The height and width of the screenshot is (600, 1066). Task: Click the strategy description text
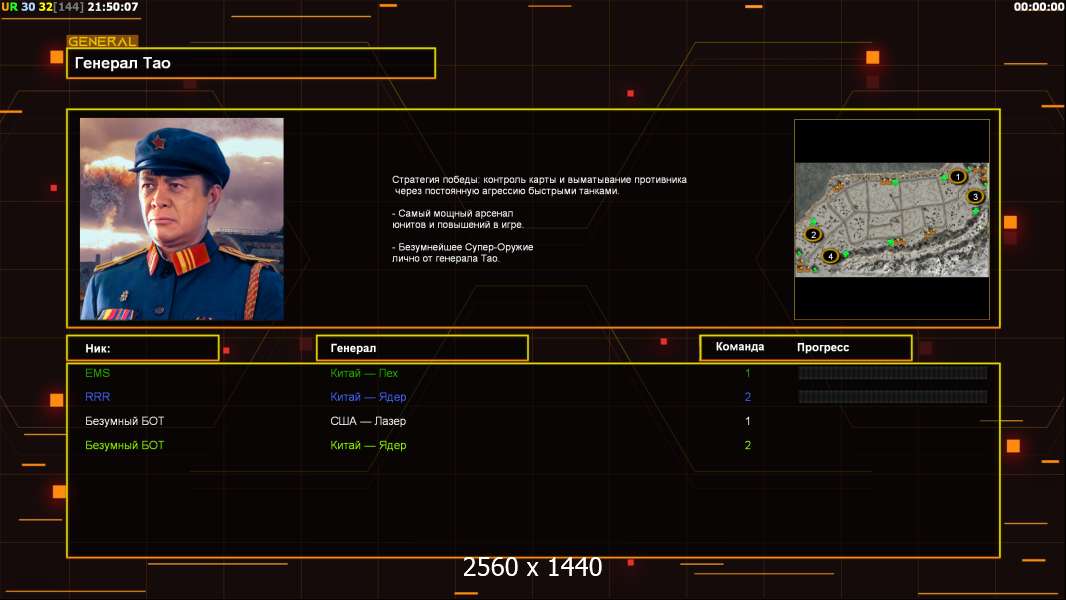pyautogui.click(x=539, y=219)
